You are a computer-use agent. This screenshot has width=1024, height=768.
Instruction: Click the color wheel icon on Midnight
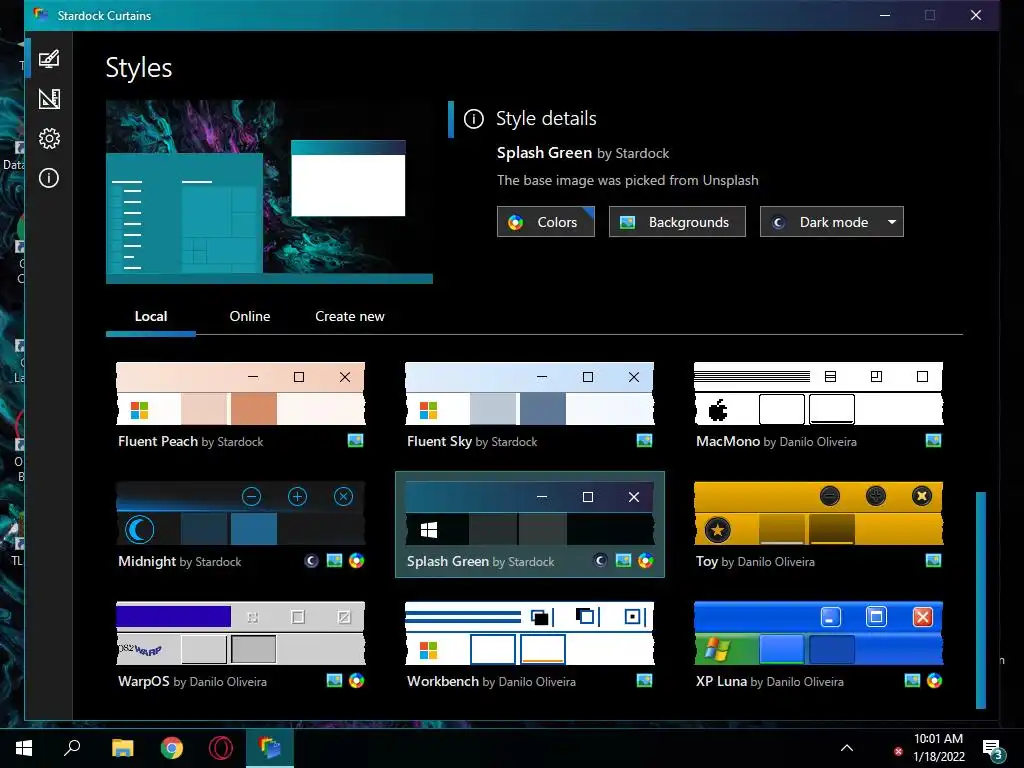click(357, 561)
